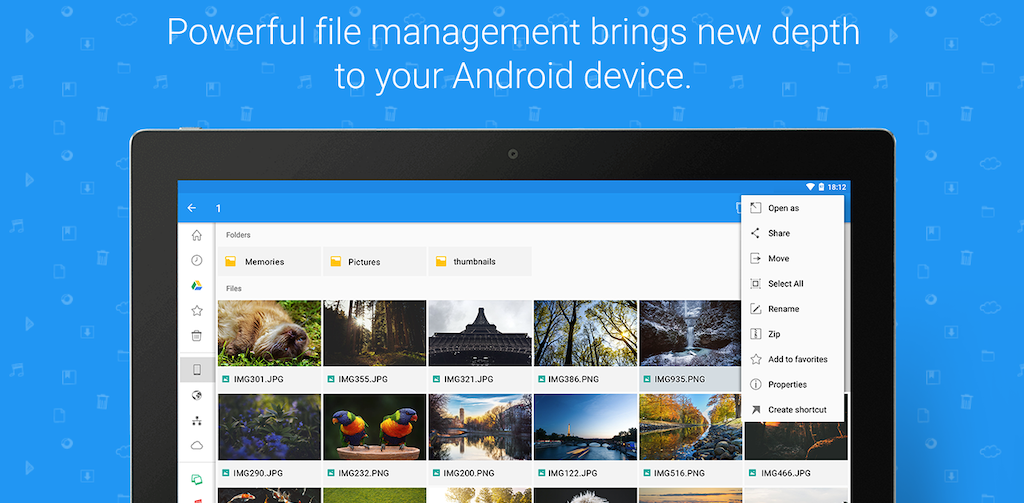Open the cloud accounts sidebar icon

[x=197, y=446]
